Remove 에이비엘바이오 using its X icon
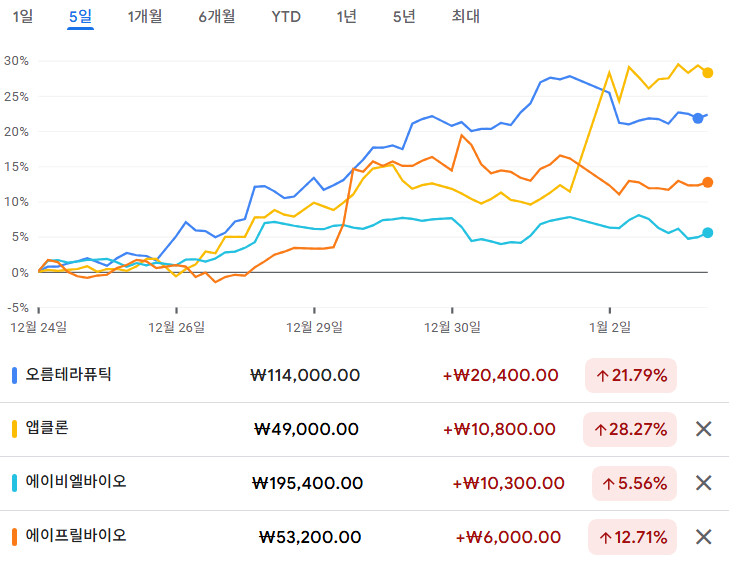Image resolution: width=743 pixels, height=563 pixels. click(703, 483)
